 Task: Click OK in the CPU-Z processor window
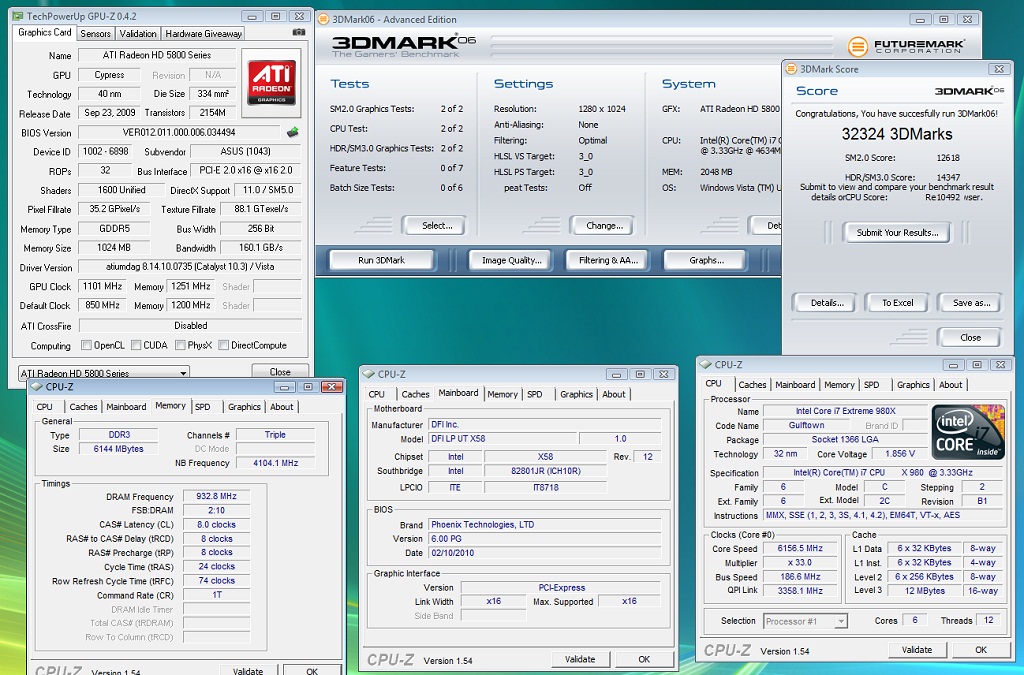point(981,650)
